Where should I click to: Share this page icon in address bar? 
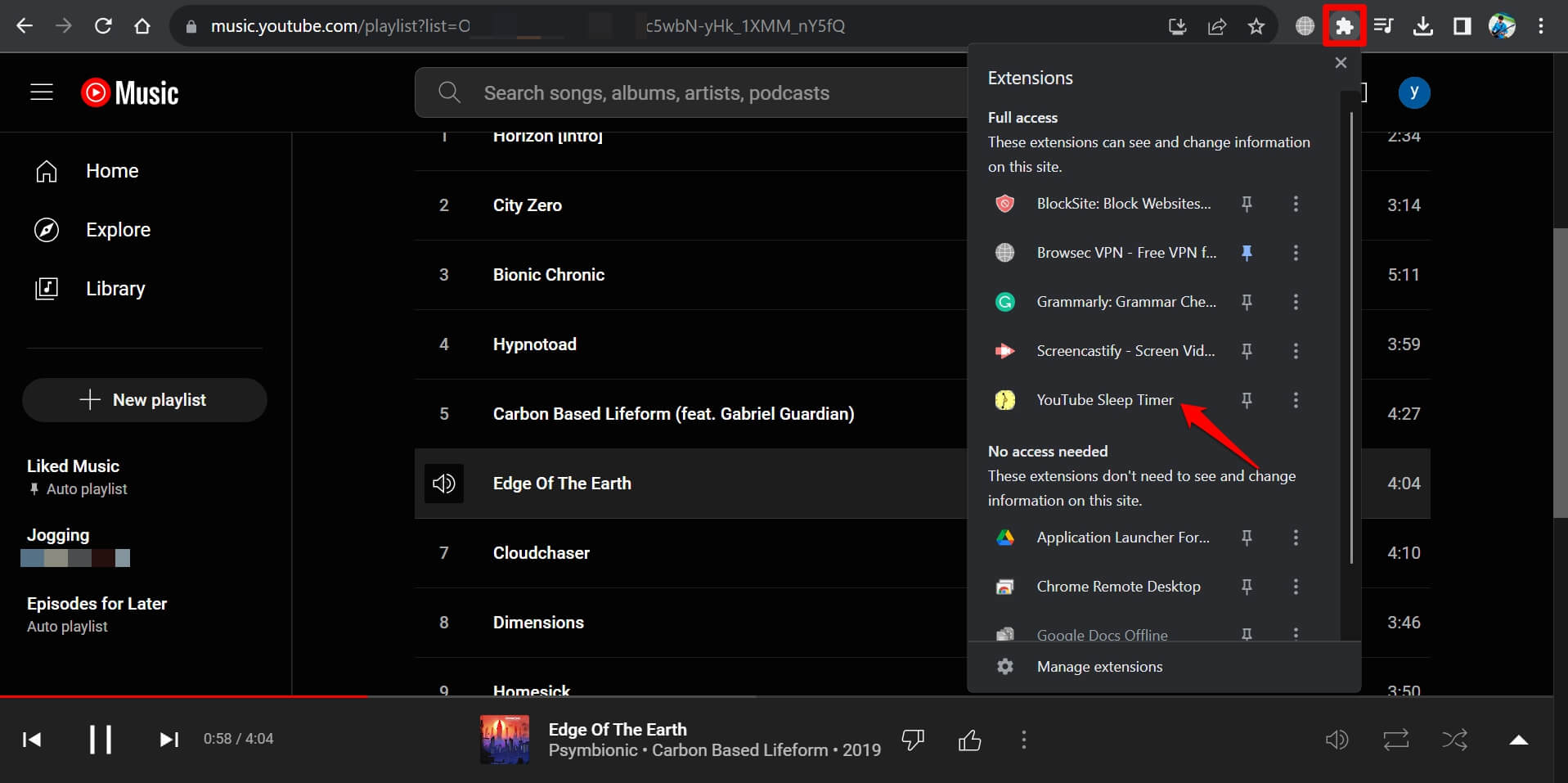(1217, 26)
